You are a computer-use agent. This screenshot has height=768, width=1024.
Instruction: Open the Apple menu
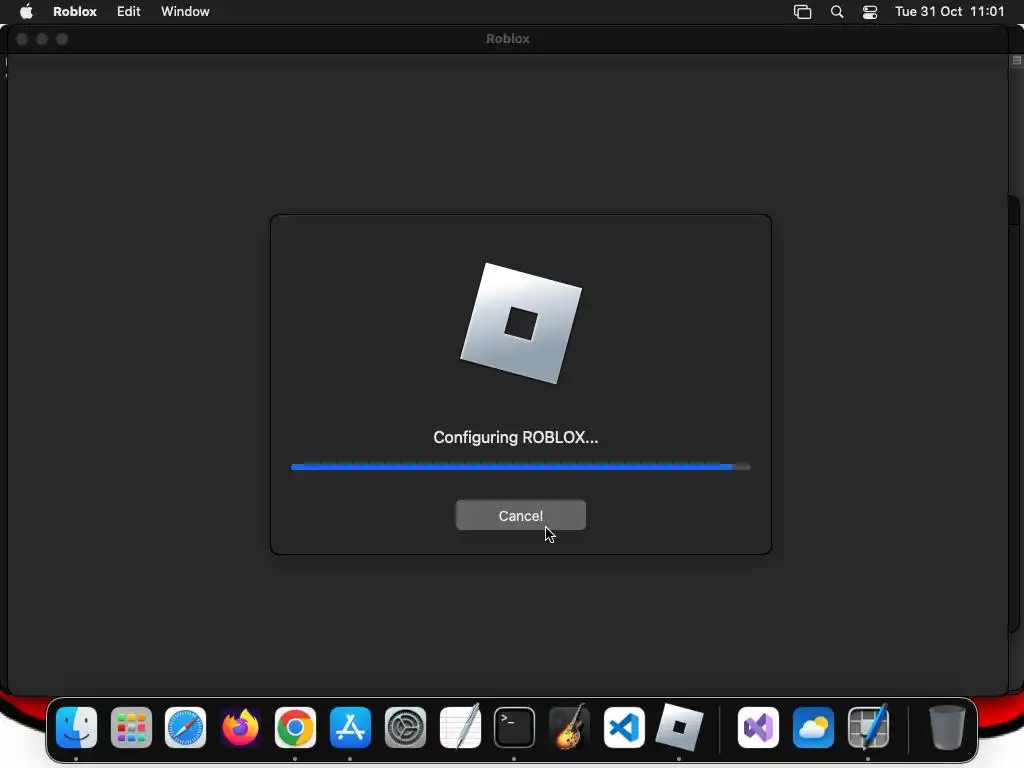26,12
